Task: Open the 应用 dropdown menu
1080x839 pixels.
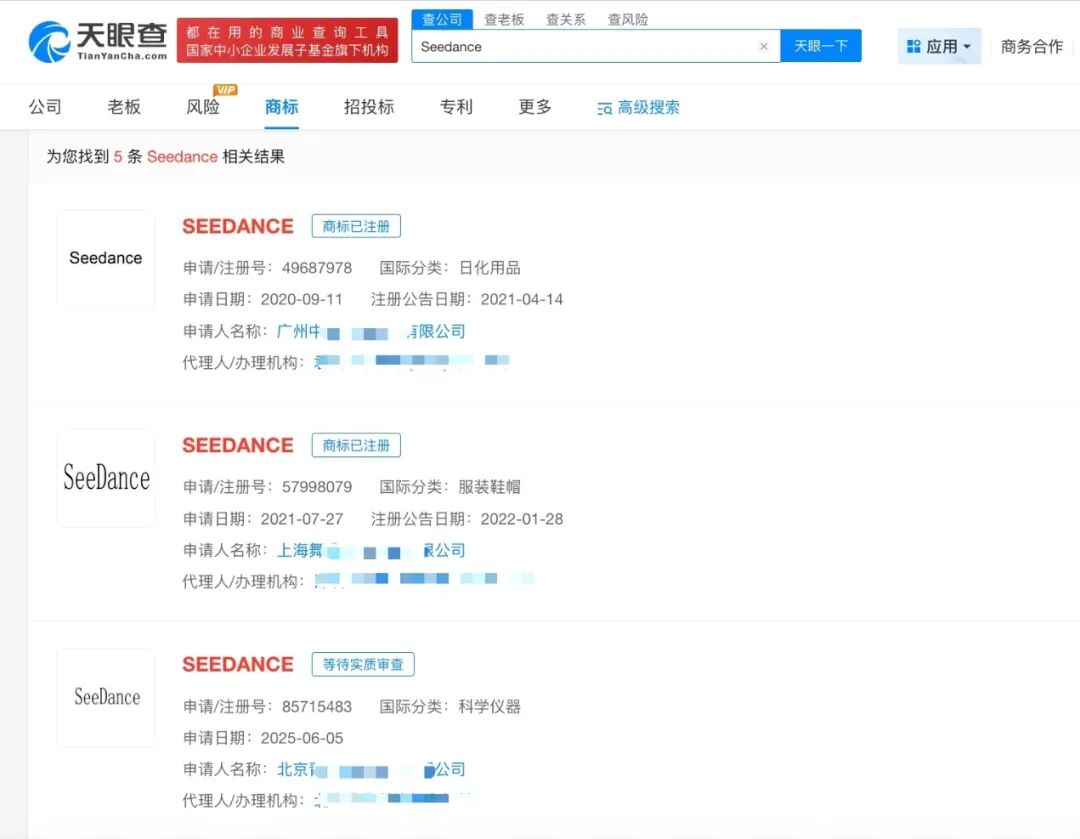Action: [939, 46]
